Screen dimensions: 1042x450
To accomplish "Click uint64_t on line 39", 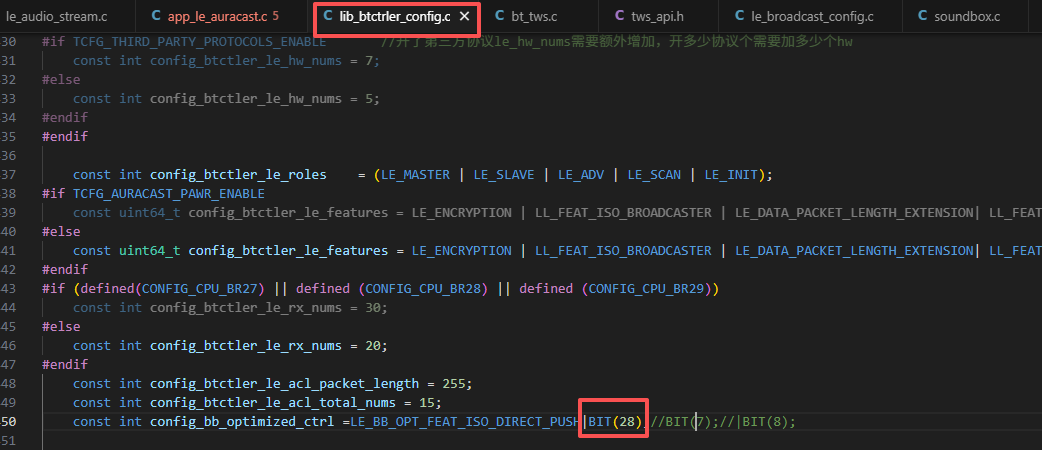I will tap(150, 213).
